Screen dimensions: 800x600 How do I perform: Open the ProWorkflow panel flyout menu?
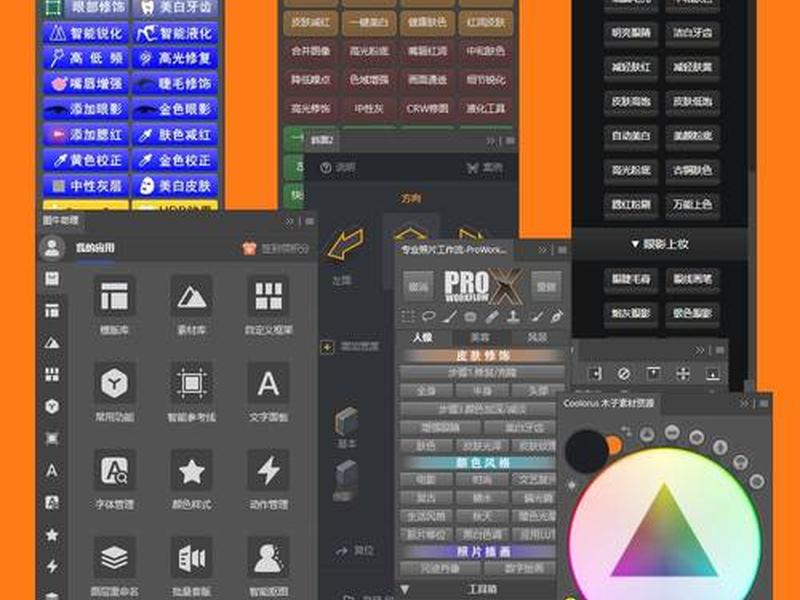562,250
